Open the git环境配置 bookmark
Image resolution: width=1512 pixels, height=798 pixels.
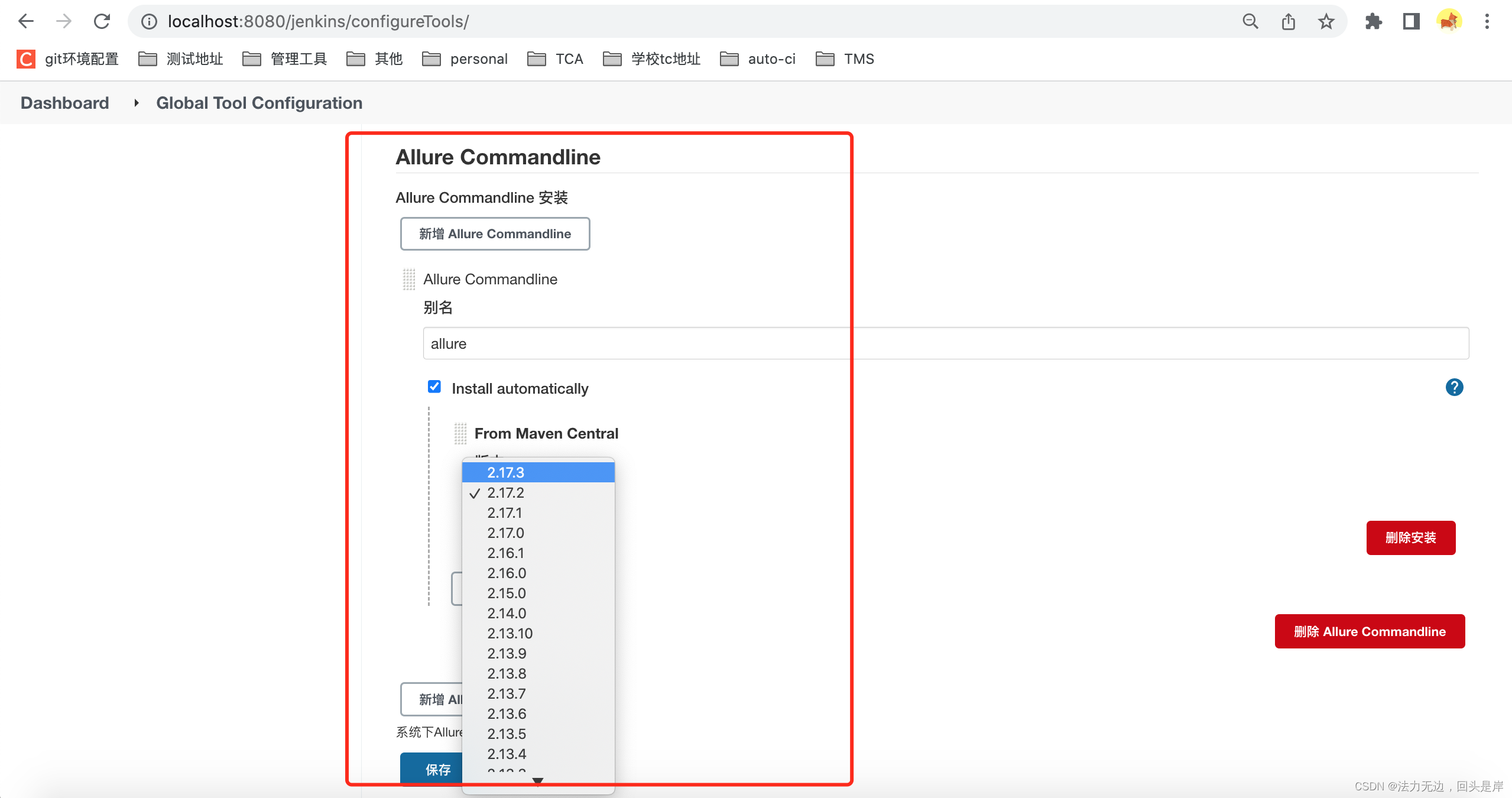[x=68, y=59]
